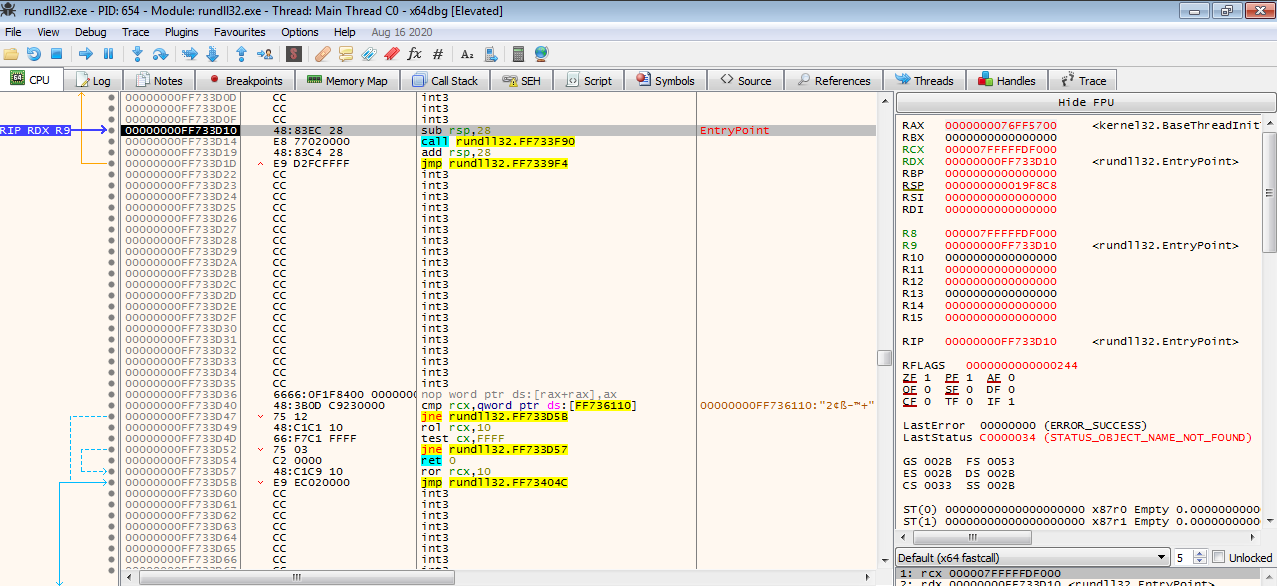1277x586 pixels.
Task: Switch to the Breakpoints tab
Action: [246, 81]
